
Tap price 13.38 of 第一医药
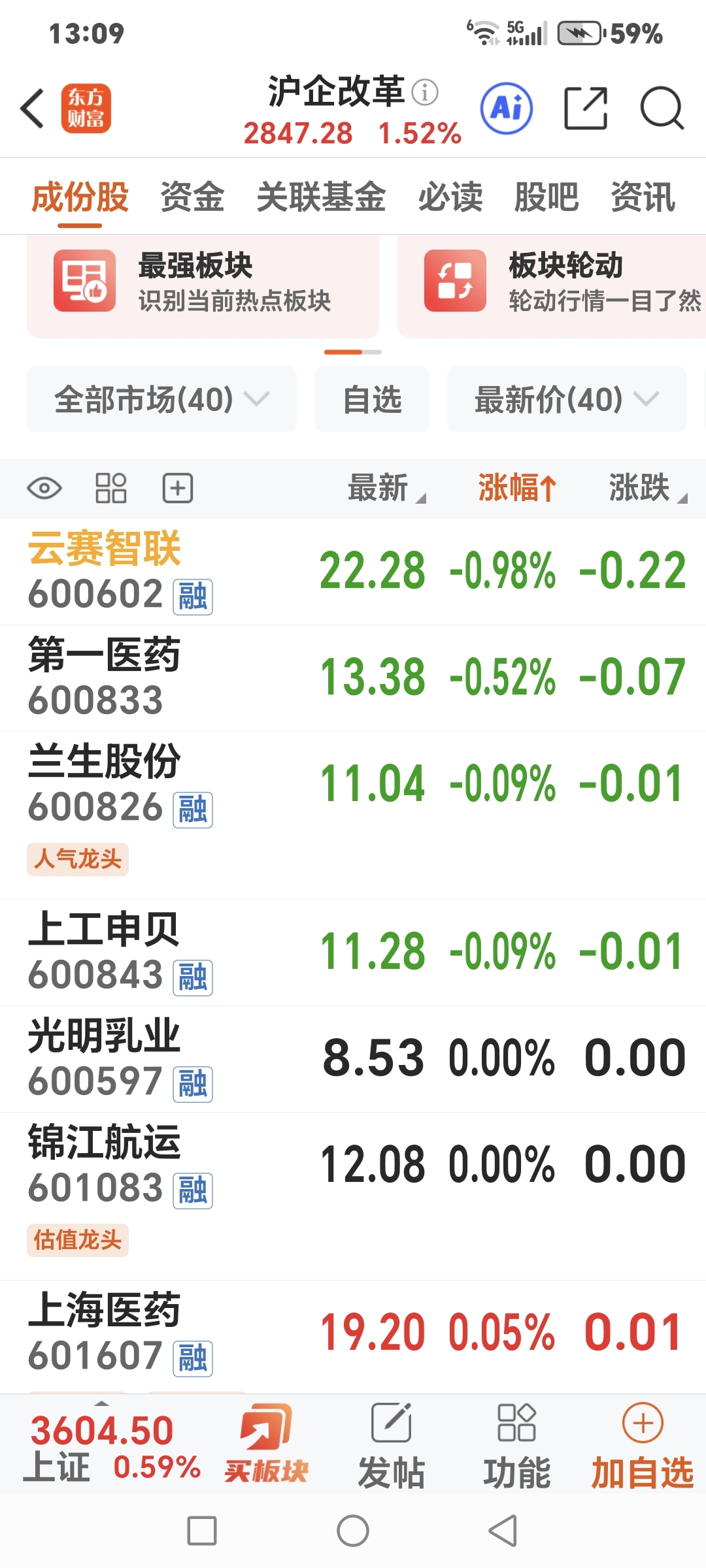pyautogui.click(x=373, y=678)
